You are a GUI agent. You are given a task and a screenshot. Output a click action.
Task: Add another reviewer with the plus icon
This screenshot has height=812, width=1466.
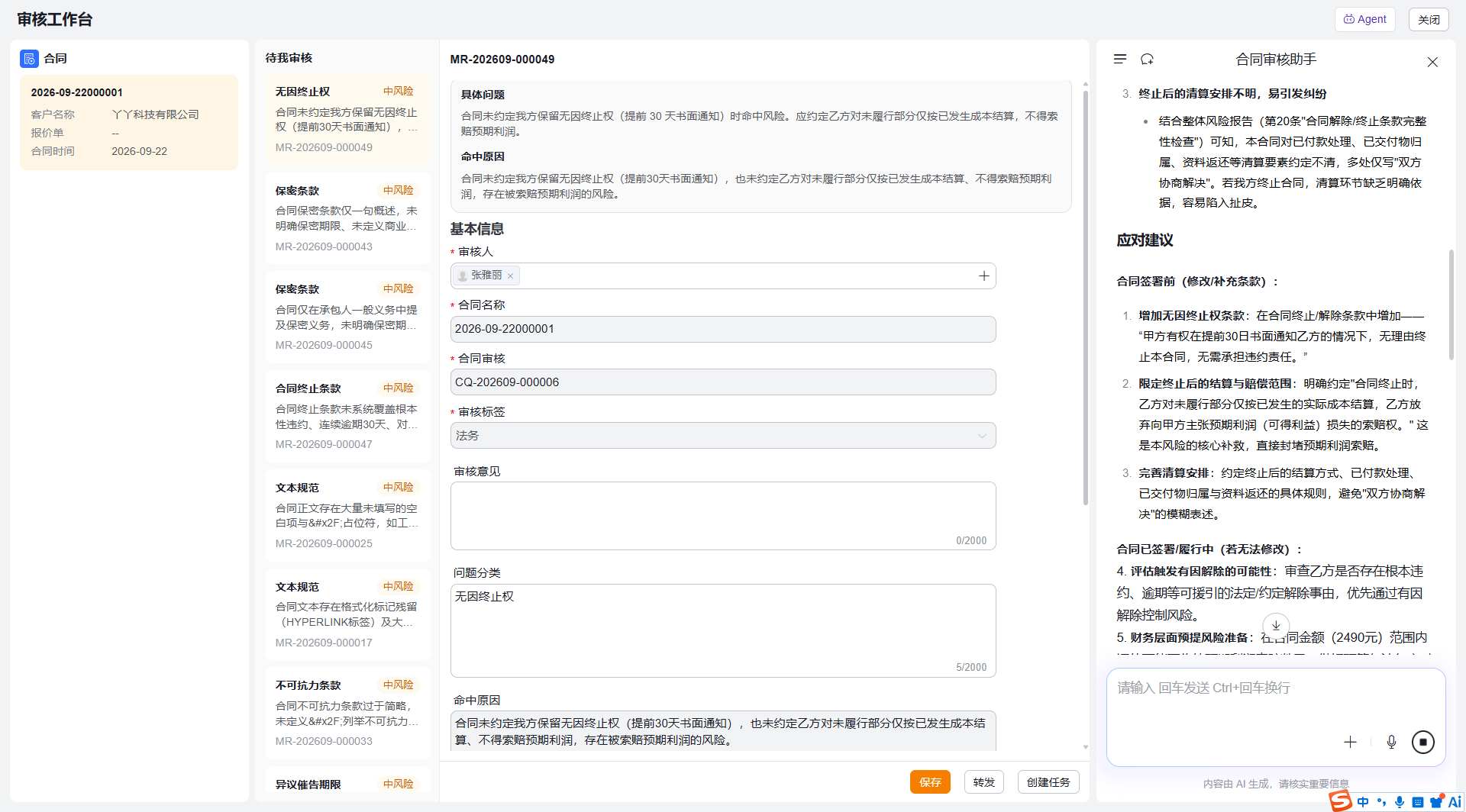point(984,275)
